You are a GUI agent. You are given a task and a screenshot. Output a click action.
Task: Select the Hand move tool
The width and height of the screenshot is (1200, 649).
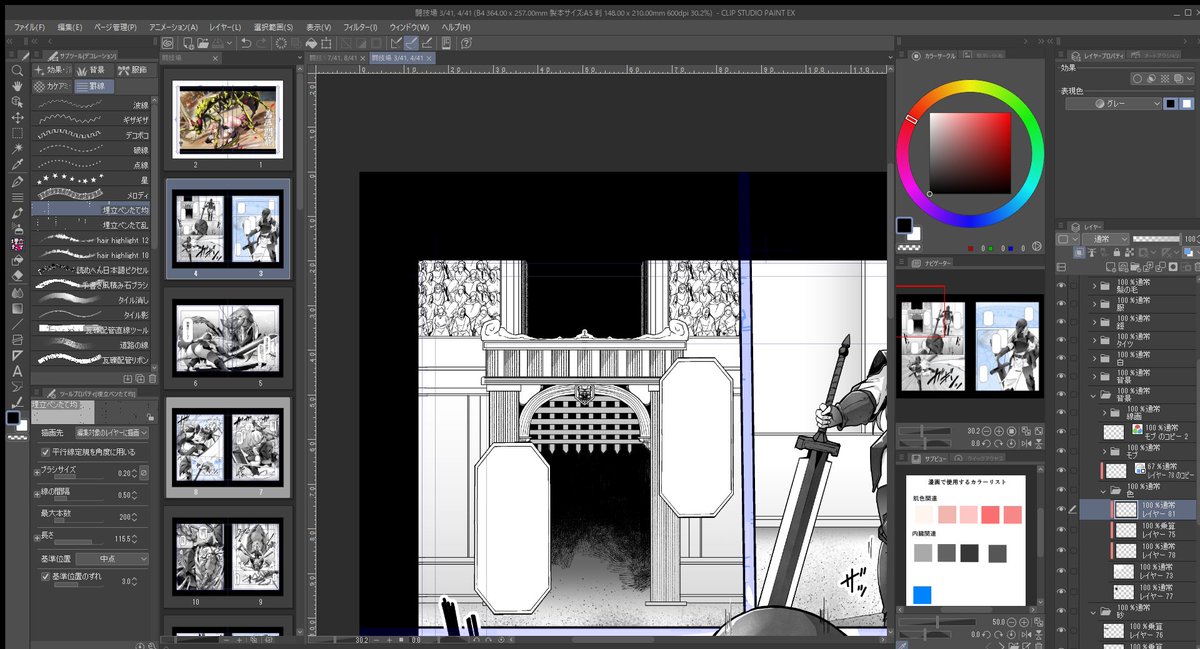pos(17,86)
